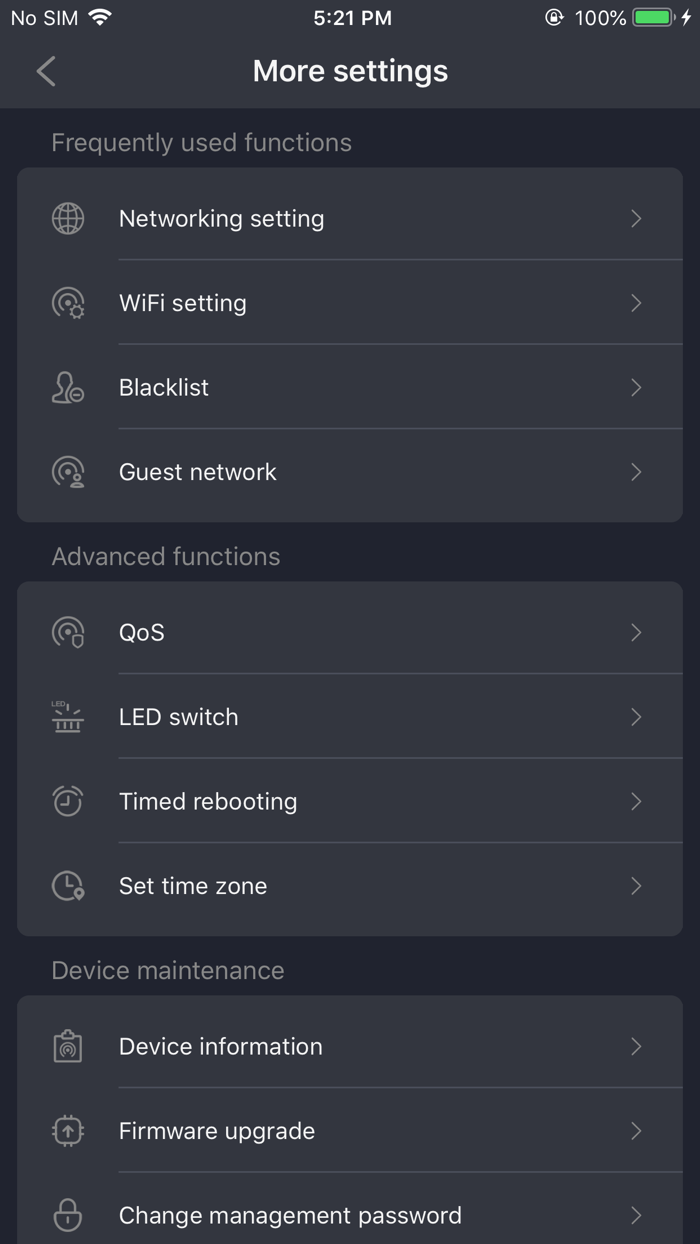Open the Blacklist settings entry
Image resolution: width=700 pixels, height=1244 pixels.
pos(350,387)
